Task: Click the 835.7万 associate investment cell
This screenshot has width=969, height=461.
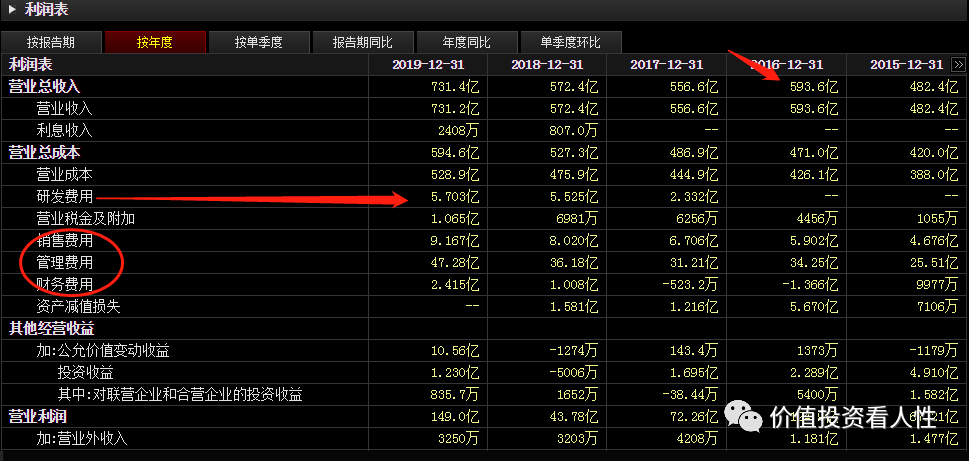Action: pos(455,395)
